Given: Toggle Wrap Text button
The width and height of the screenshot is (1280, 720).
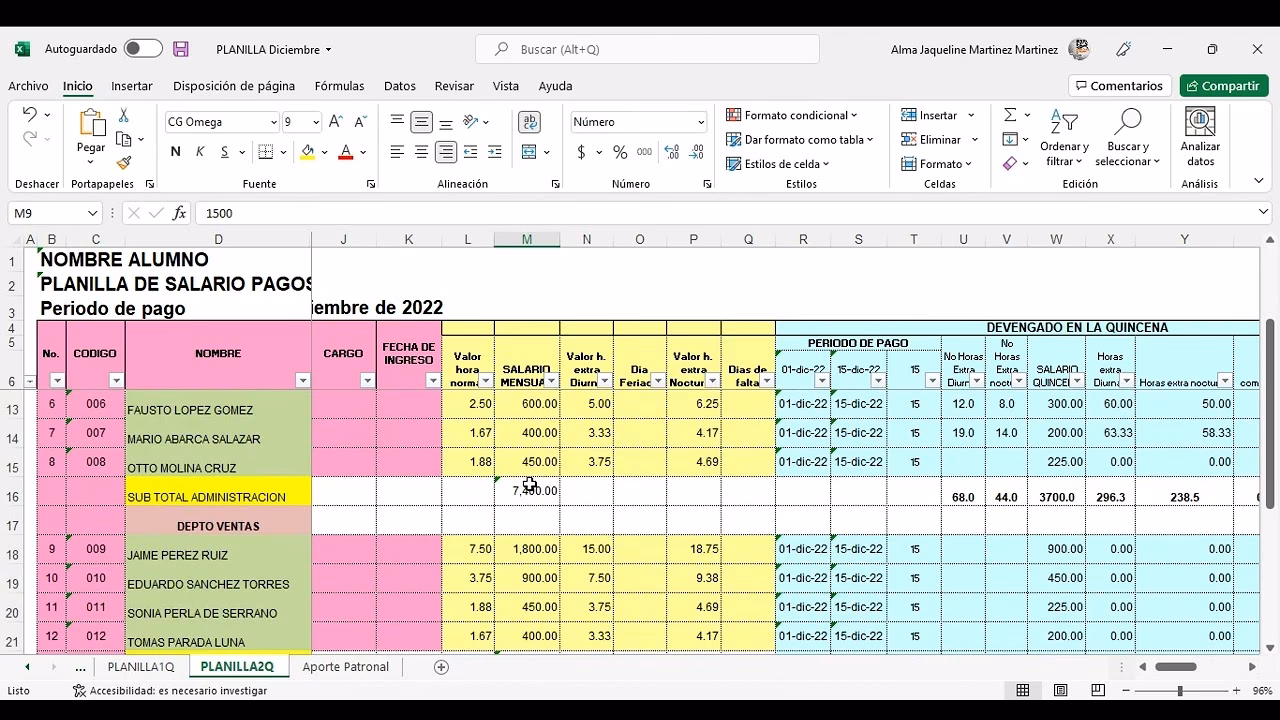Looking at the screenshot, I should click(529, 122).
